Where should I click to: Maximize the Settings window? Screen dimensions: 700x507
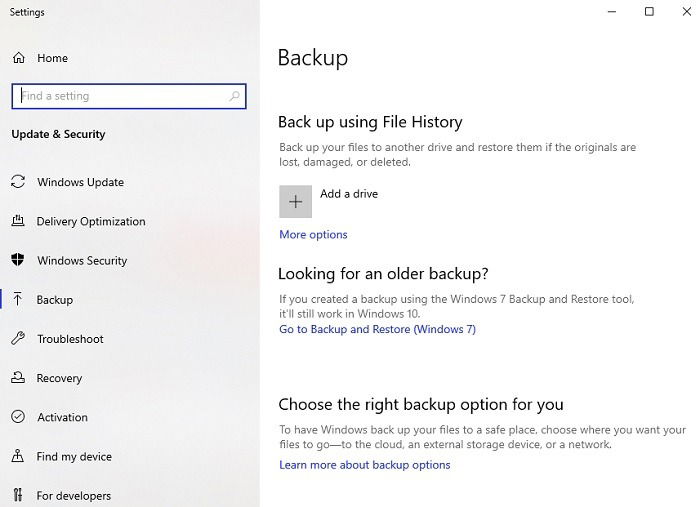[650, 12]
